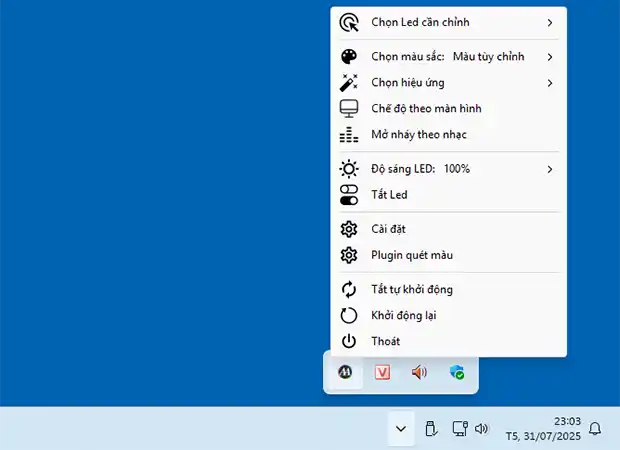
Task: Click the magic wand effects icon
Action: click(349, 83)
